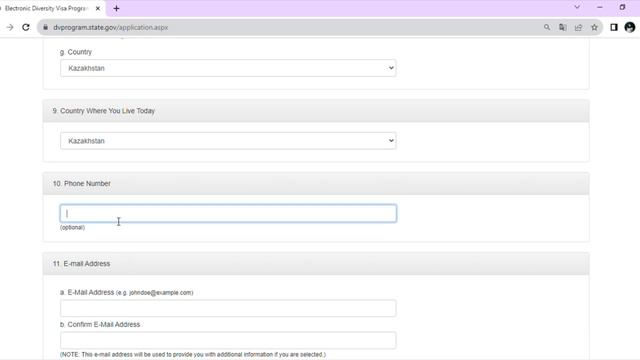The height and width of the screenshot is (360, 640).
Task: Click the forward navigation arrow
Action: 10,27
